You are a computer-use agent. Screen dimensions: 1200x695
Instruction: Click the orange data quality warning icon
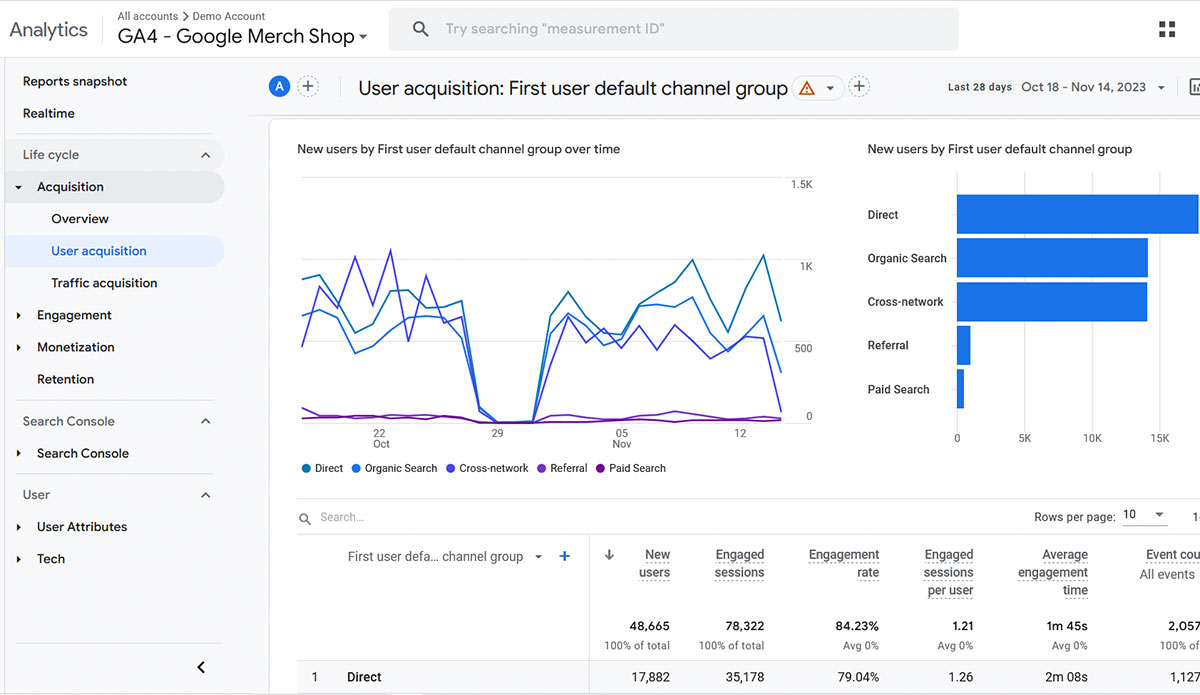coord(806,88)
